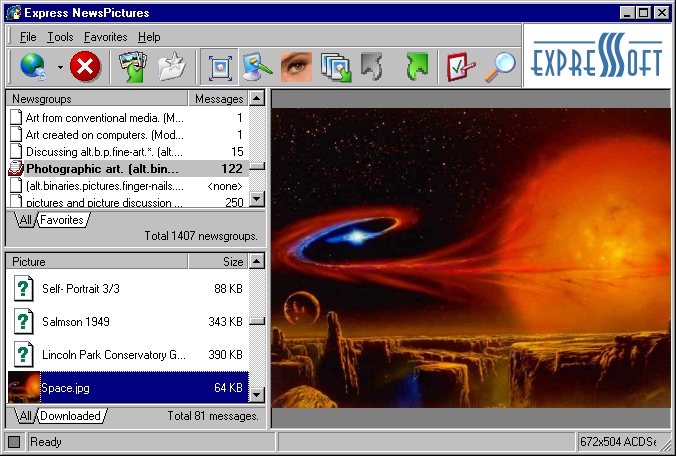This screenshot has width=676, height=456.
Task: Select 'Art created on computers' newsgroup
Action: (x=128, y=135)
